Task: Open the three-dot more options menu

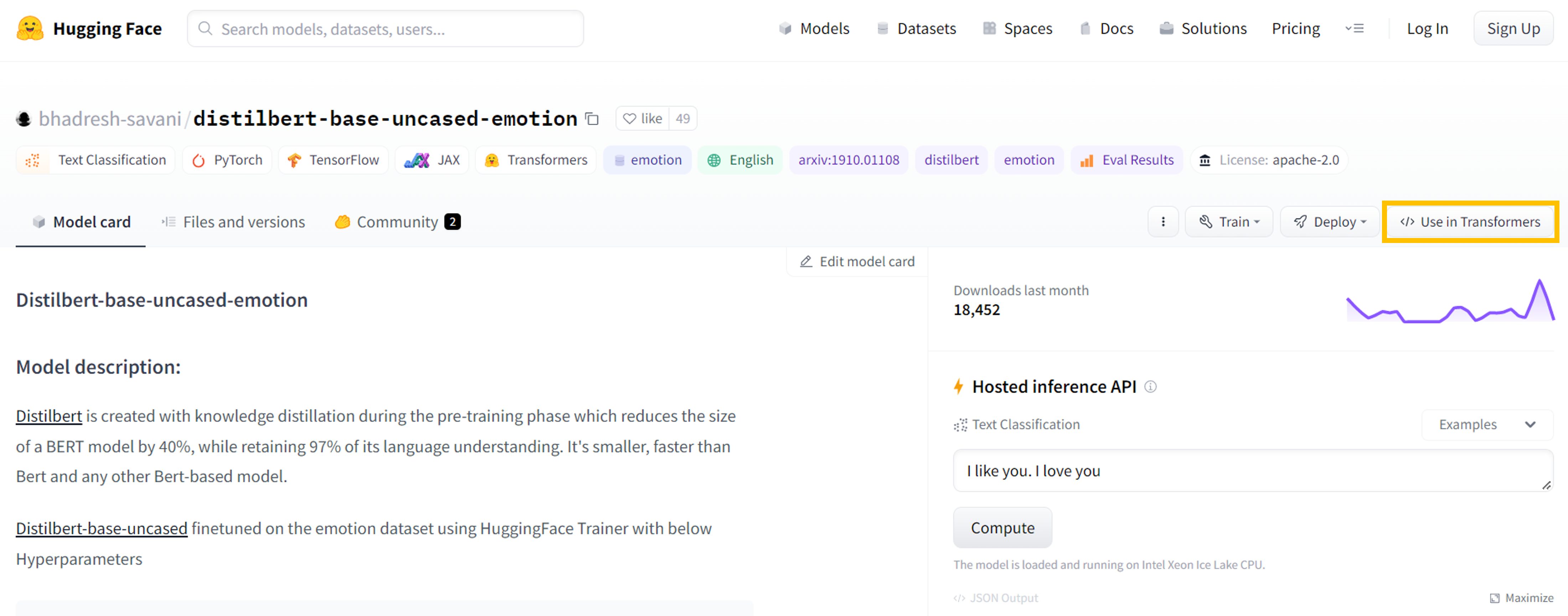Action: [x=1162, y=222]
